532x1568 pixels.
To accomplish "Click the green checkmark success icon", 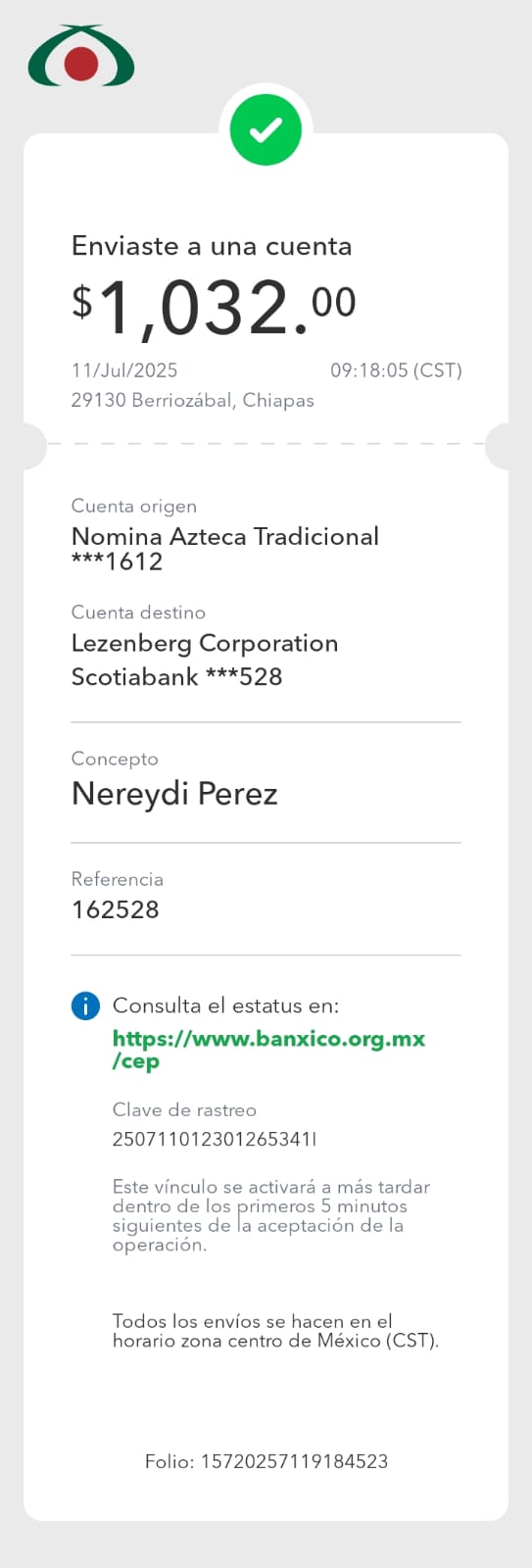I will coord(266,130).
